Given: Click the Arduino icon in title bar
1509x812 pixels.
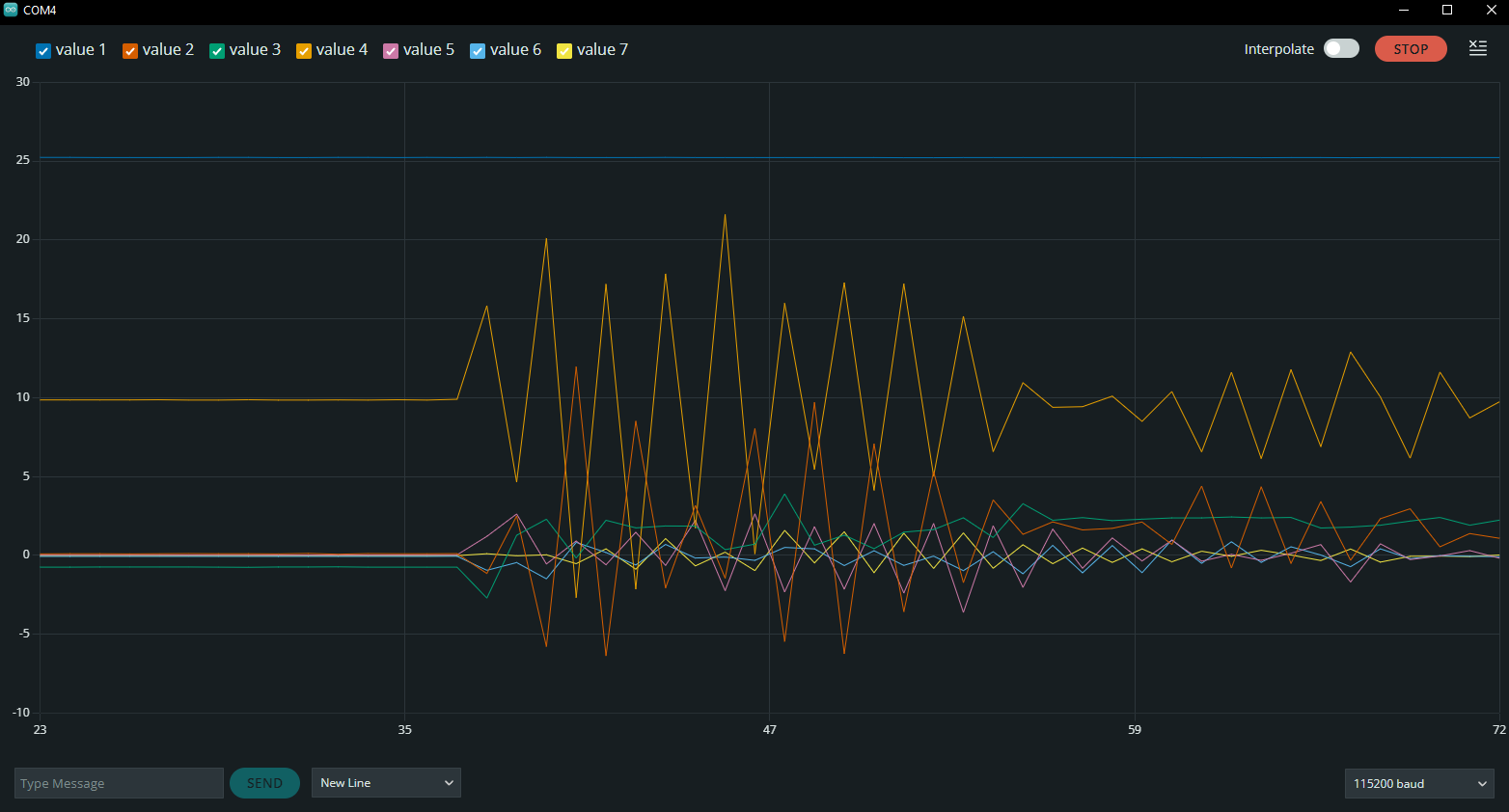Looking at the screenshot, I should pos(11,10).
